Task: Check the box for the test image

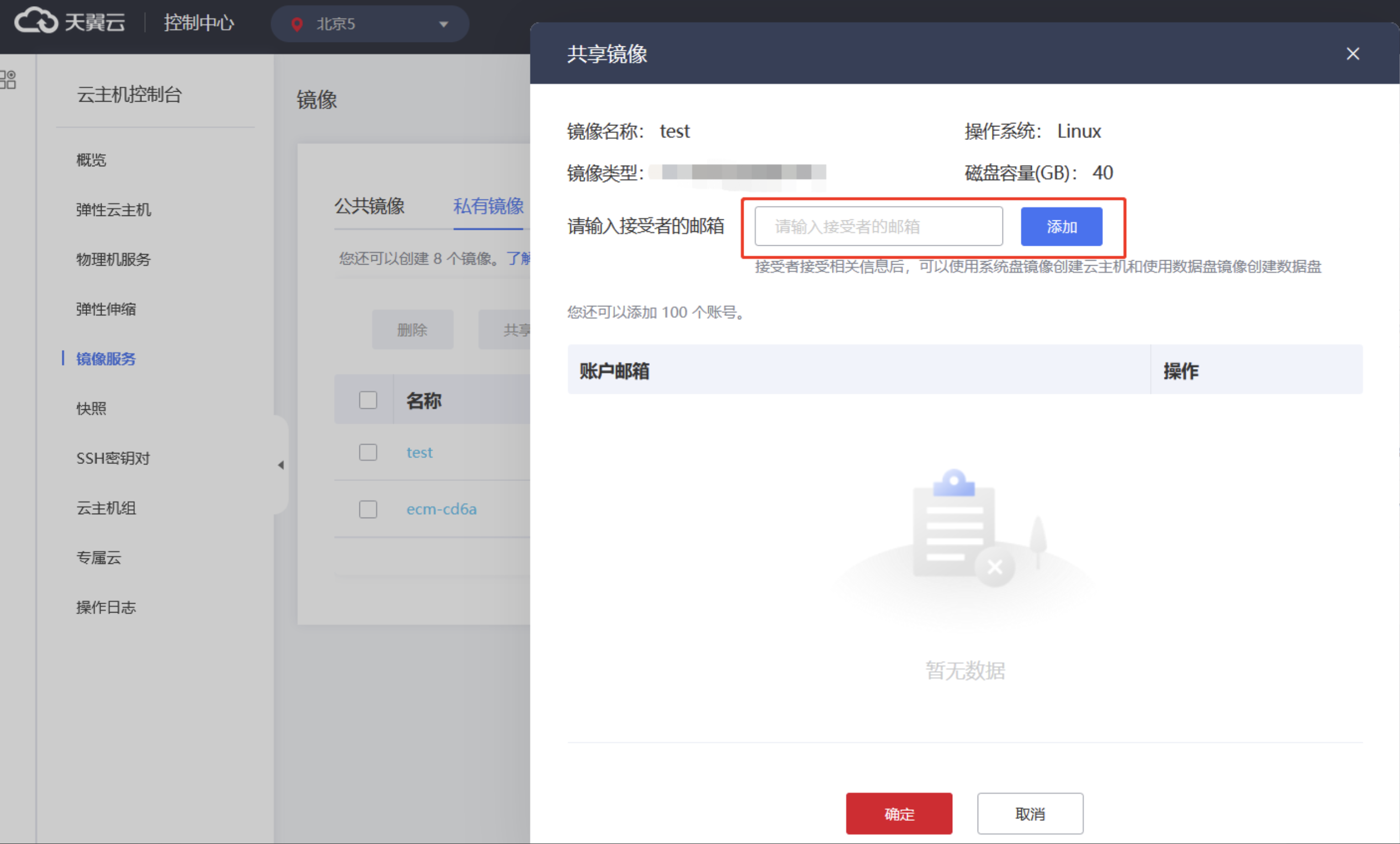Action: (x=368, y=452)
